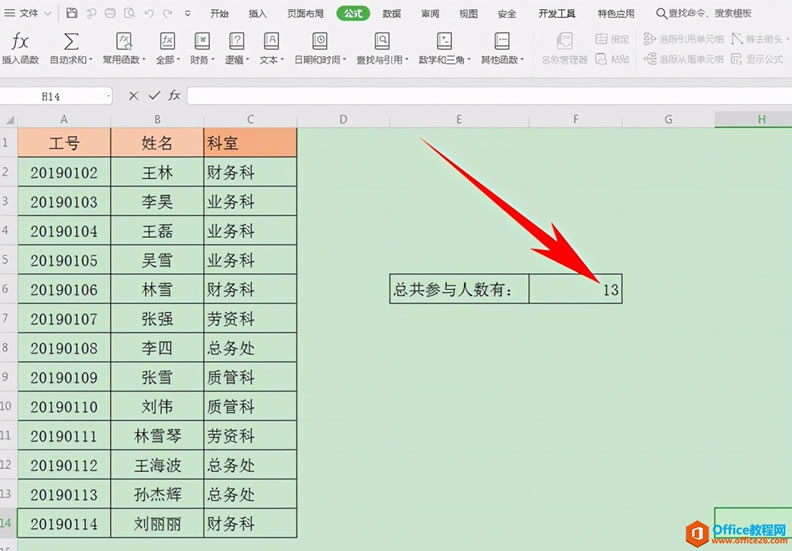Image resolution: width=792 pixels, height=551 pixels.
Task: Click the name cell 王海波
Action: [x=157, y=465]
